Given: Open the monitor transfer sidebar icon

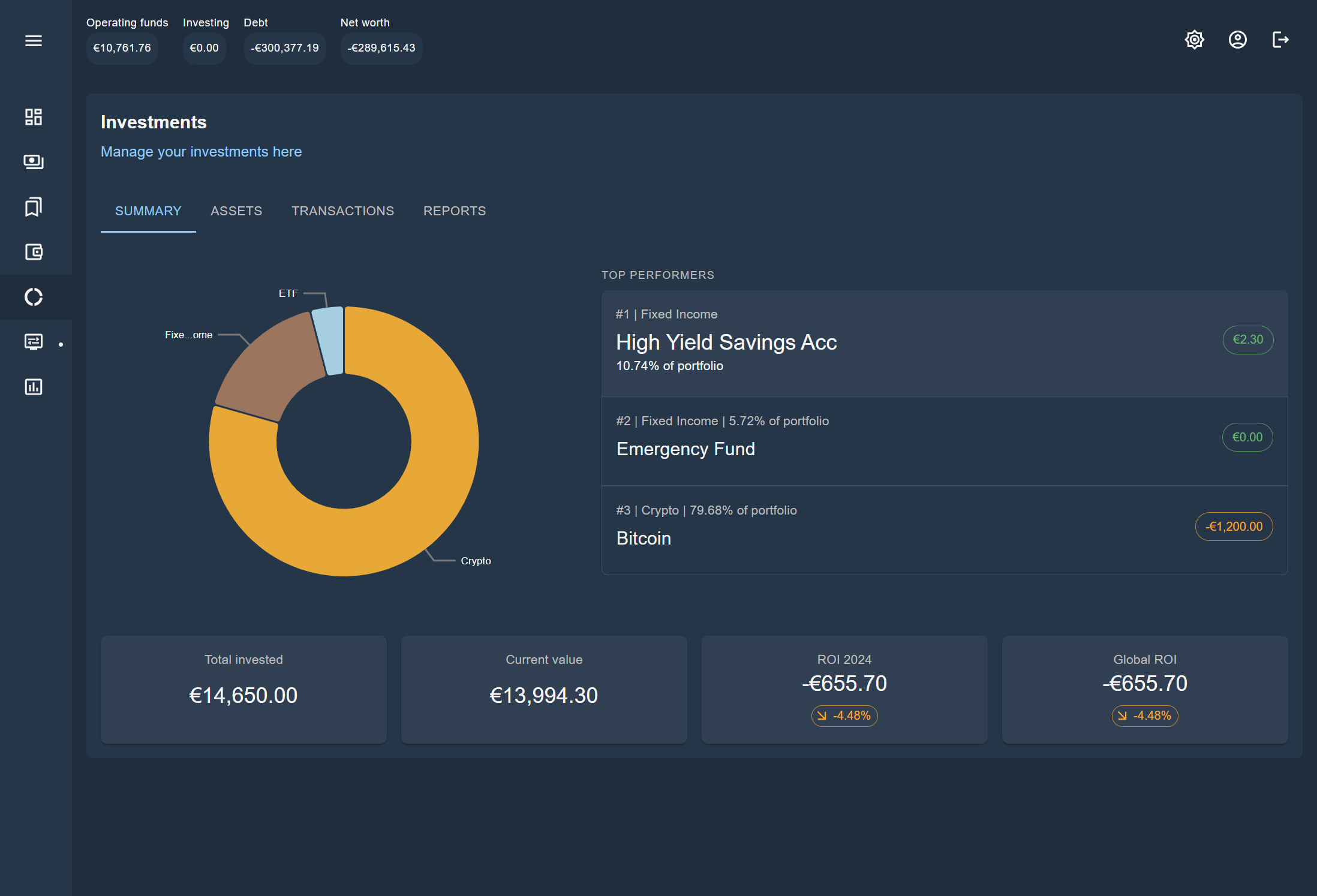Looking at the screenshot, I should pyautogui.click(x=34, y=342).
